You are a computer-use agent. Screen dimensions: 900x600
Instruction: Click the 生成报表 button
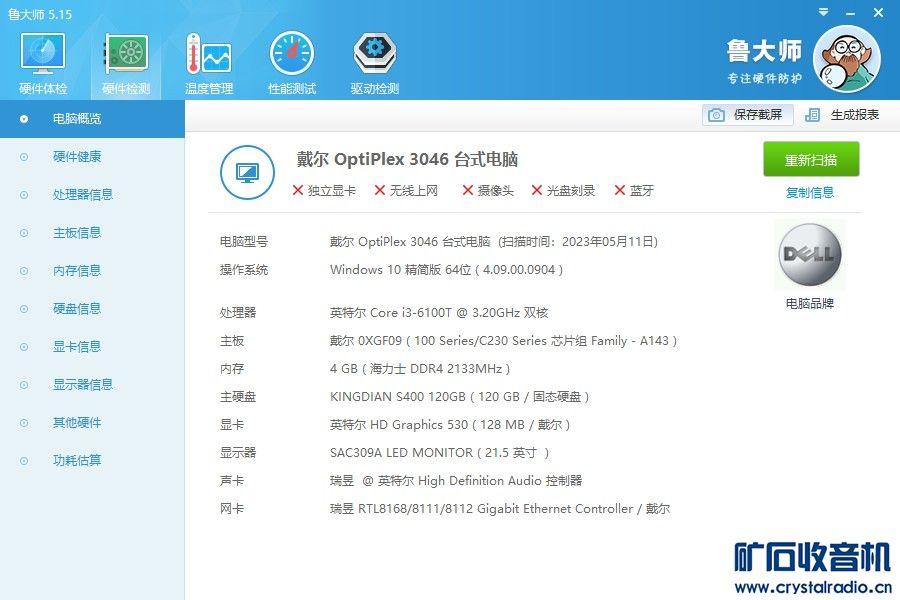click(842, 115)
